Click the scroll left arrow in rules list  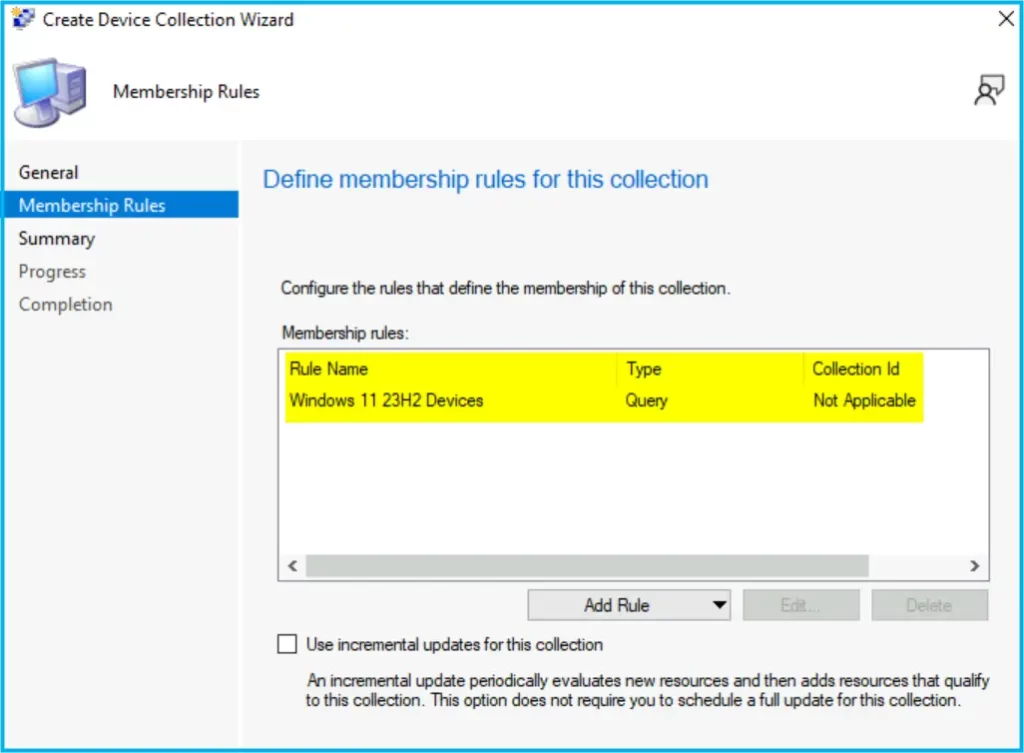click(x=293, y=566)
